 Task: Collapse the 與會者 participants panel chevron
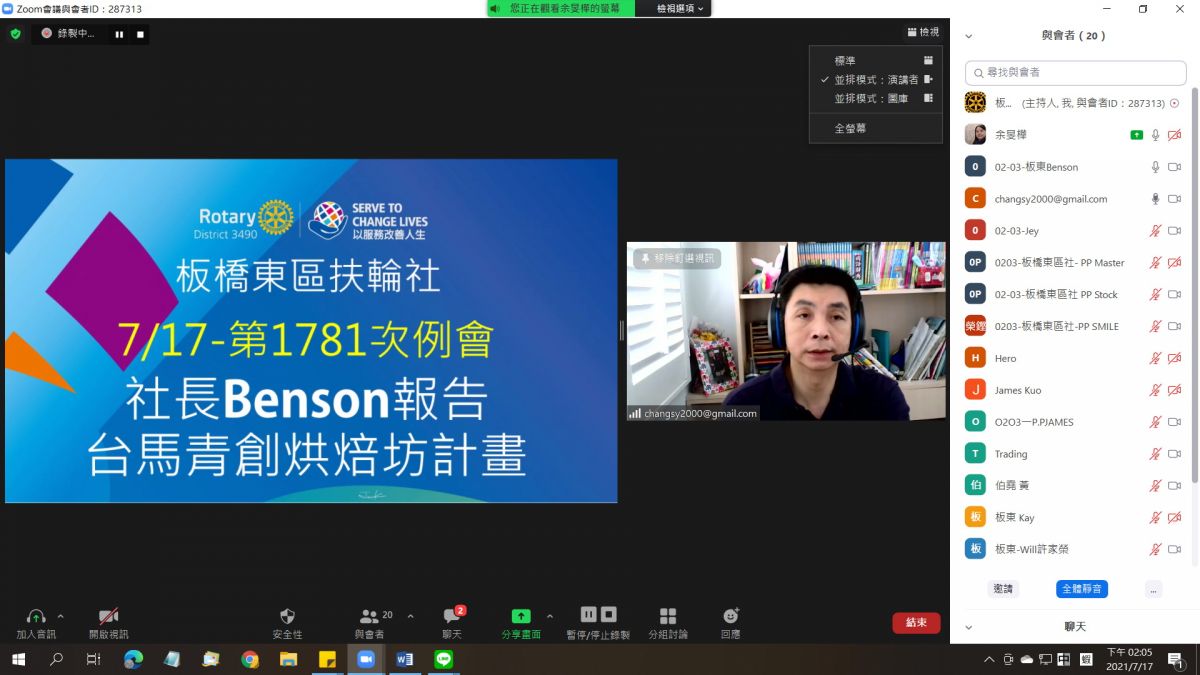pyautogui.click(x=968, y=36)
